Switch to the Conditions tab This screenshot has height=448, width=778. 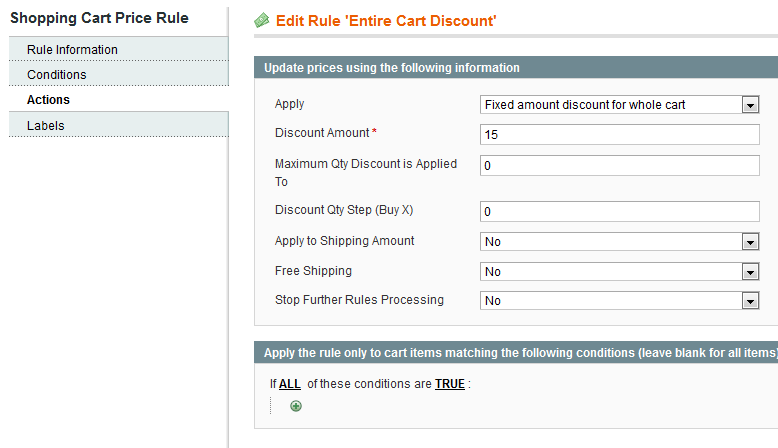coord(57,75)
